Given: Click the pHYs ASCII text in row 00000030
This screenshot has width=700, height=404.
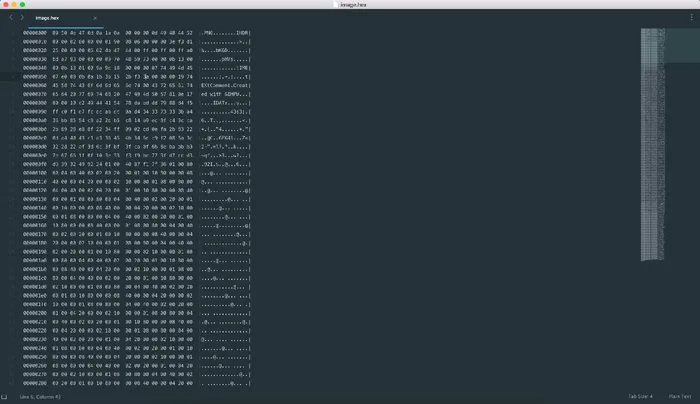Looking at the screenshot, I should coord(227,59).
